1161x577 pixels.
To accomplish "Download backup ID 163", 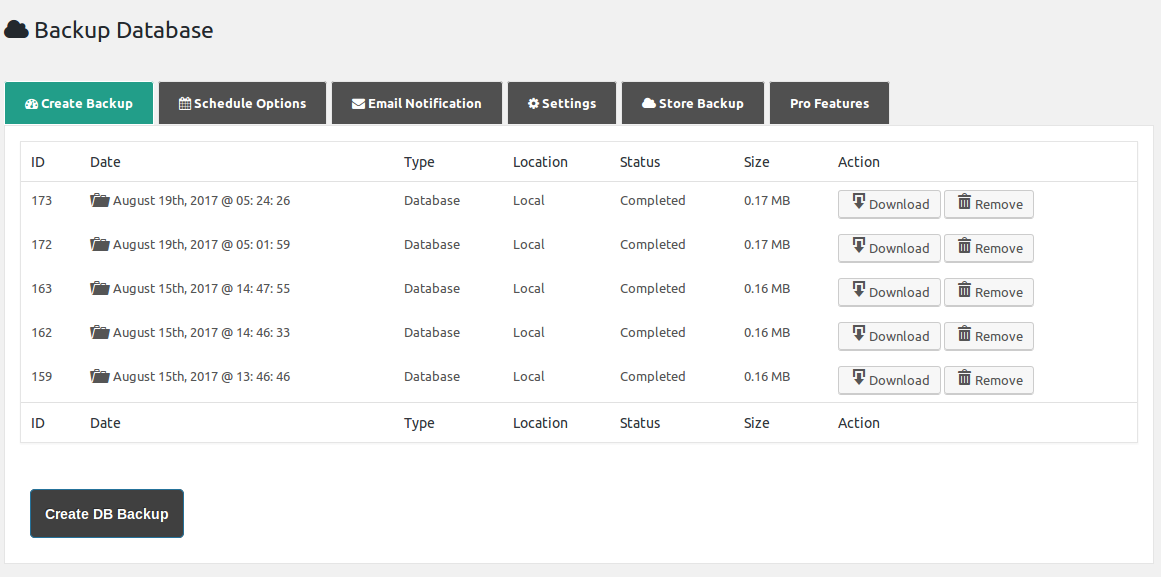I will coord(889,292).
